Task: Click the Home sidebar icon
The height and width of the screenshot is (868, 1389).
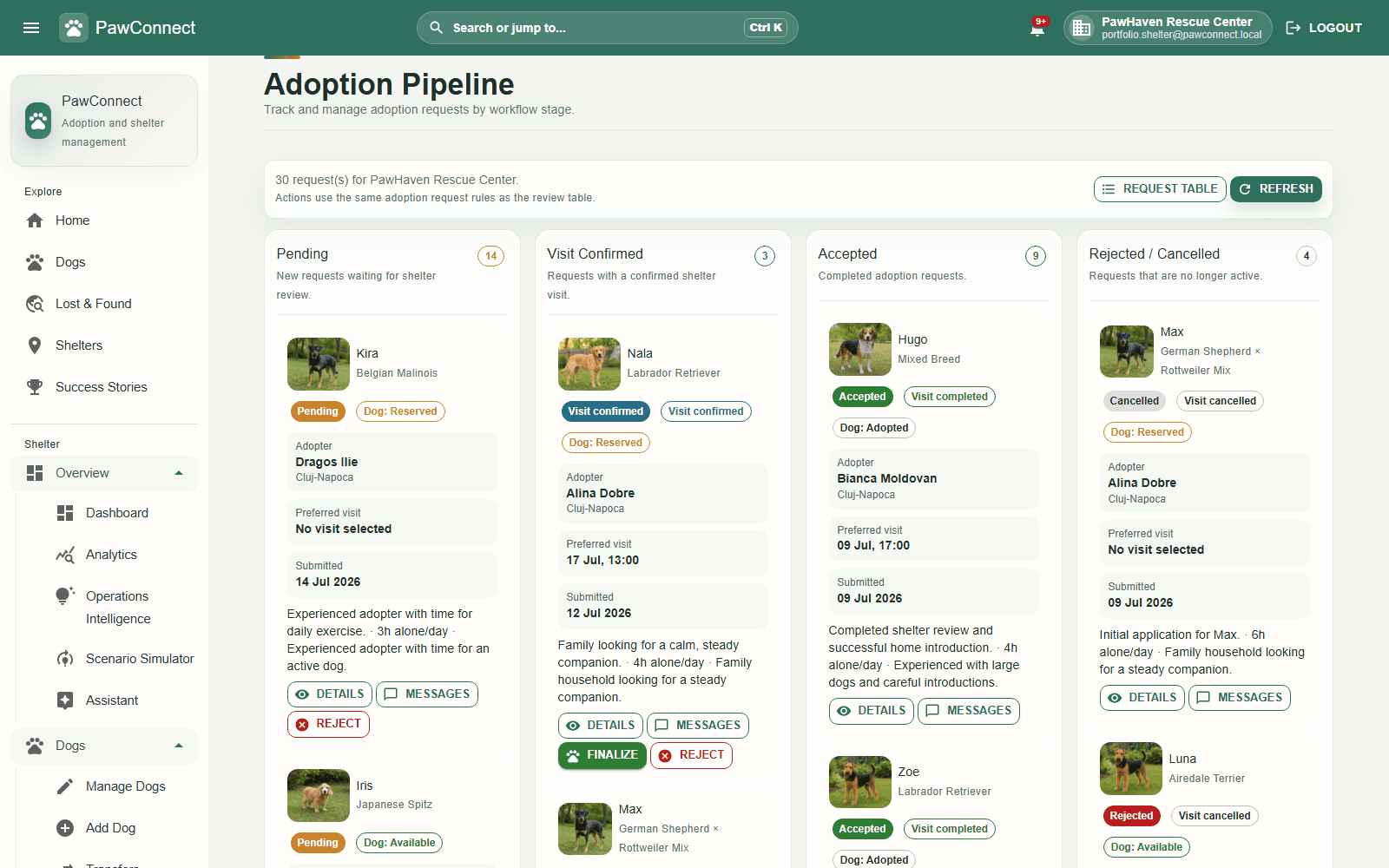Action: [35, 220]
